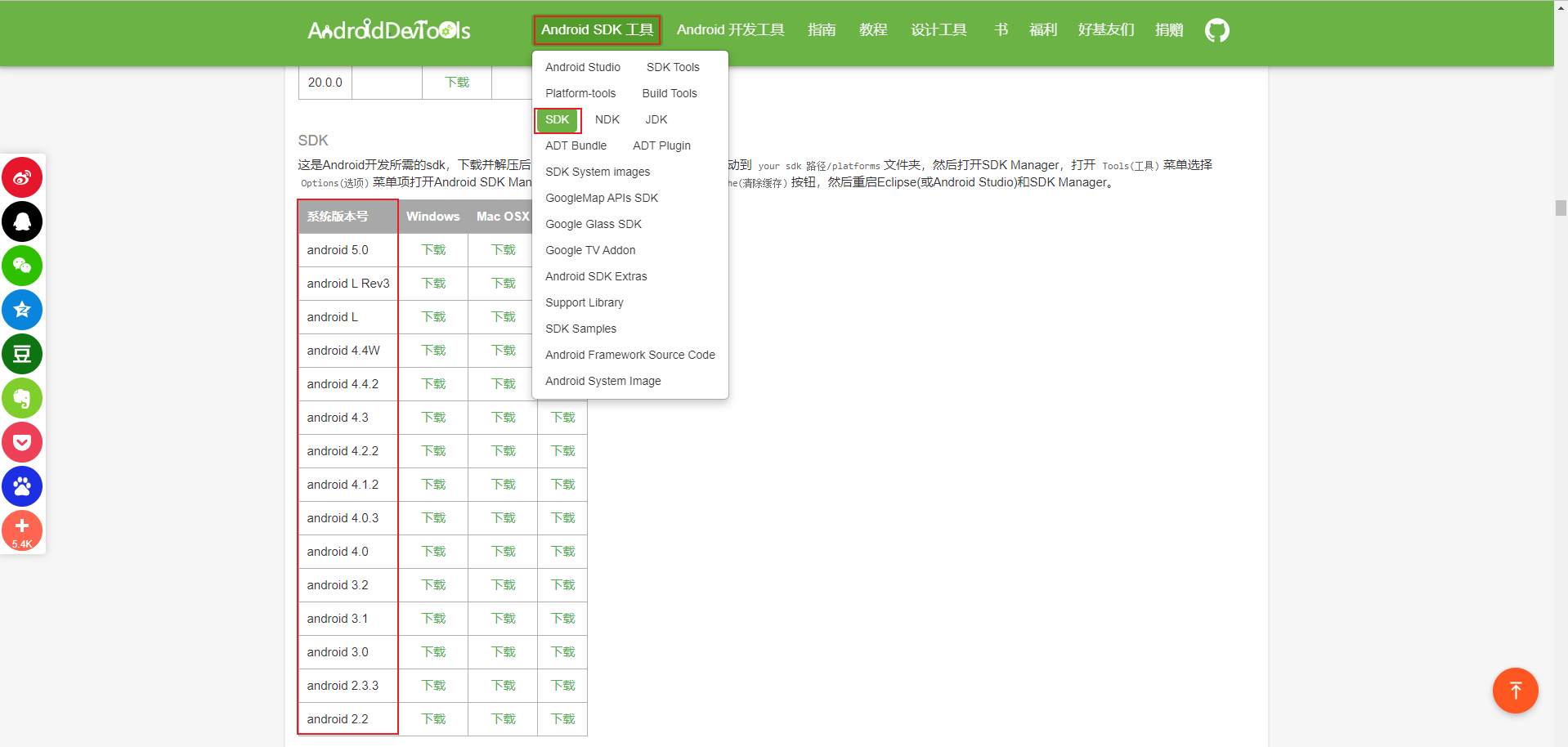Open the Android SDK 工具 dropdown menu
Image resolution: width=1568 pixels, height=747 pixels.
[x=597, y=30]
